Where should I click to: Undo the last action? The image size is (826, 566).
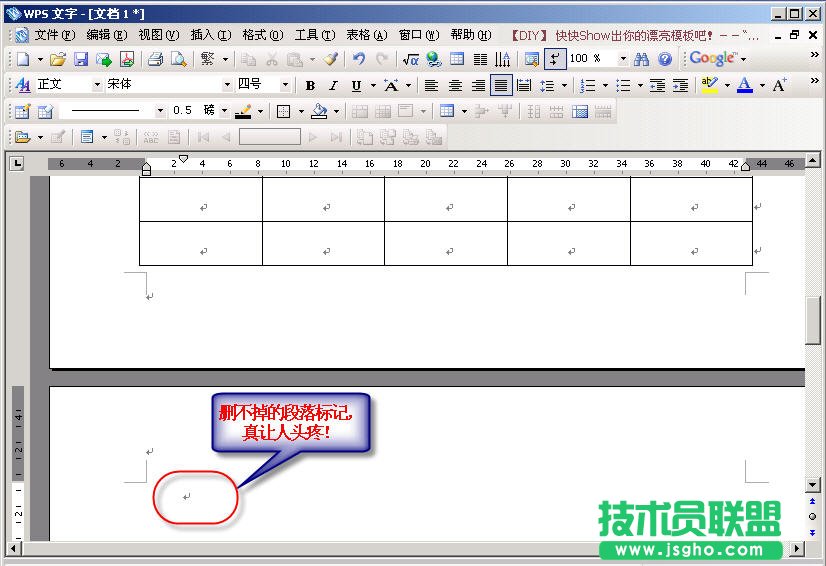(x=359, y=59)
